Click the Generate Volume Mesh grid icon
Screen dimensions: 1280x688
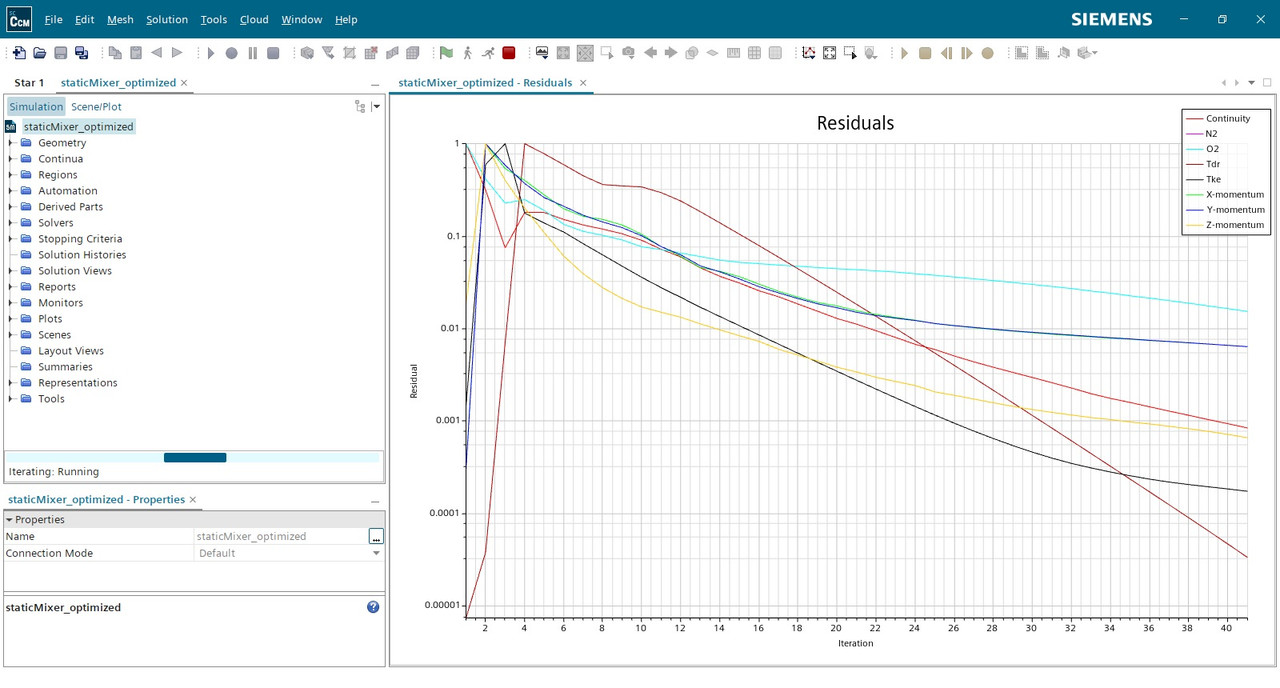point(413,53)
